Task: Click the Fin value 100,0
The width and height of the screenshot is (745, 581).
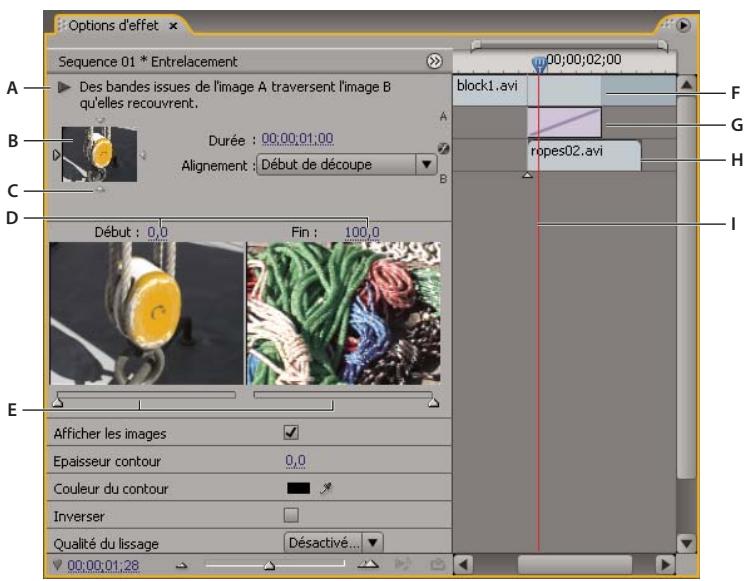Action: point(362,232)
